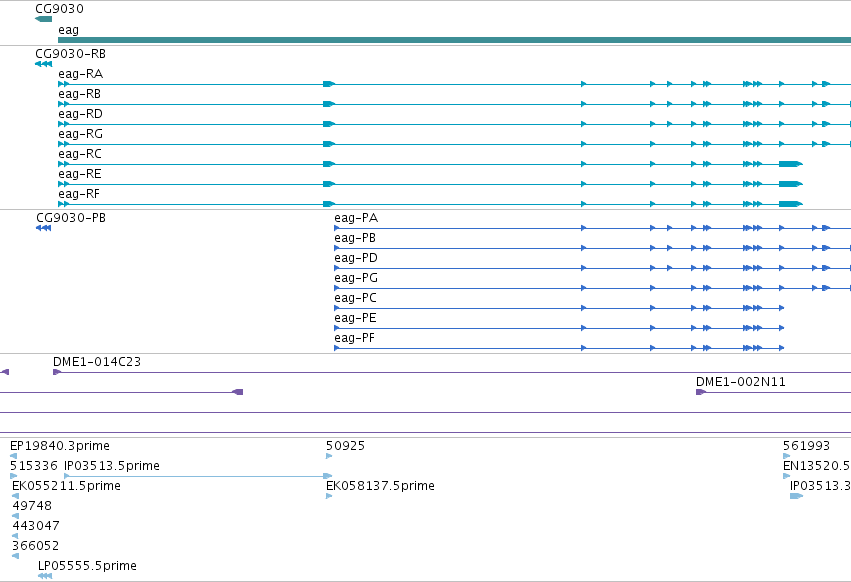Click the eag-PG protein label
The width and height of the screenshot is (851, 582).
coord(356,279)
